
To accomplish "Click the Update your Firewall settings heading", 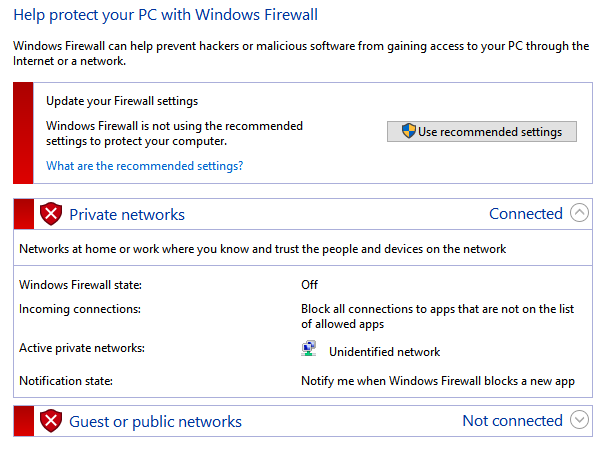I will pos(122,101).
